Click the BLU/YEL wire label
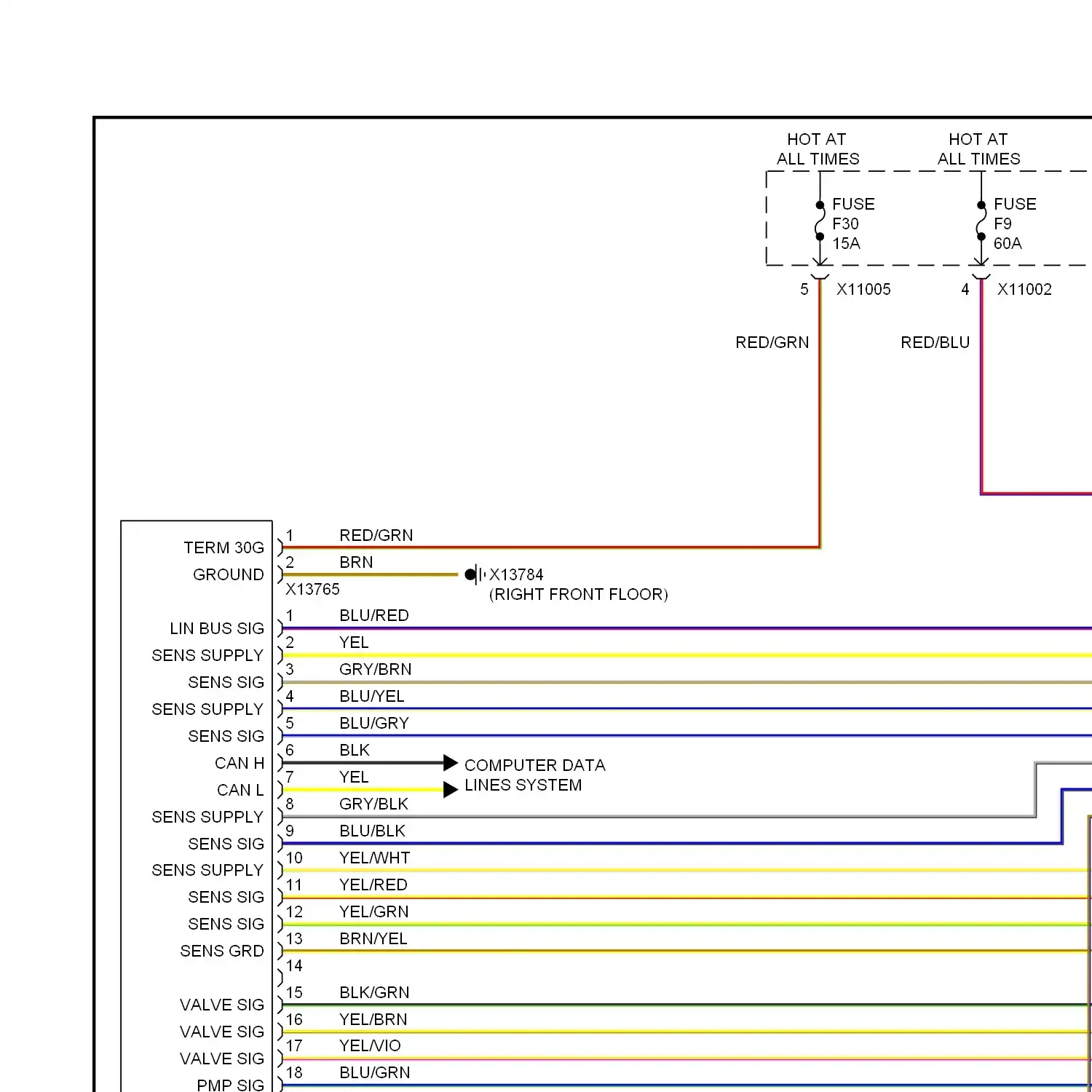 pos(372,696)
